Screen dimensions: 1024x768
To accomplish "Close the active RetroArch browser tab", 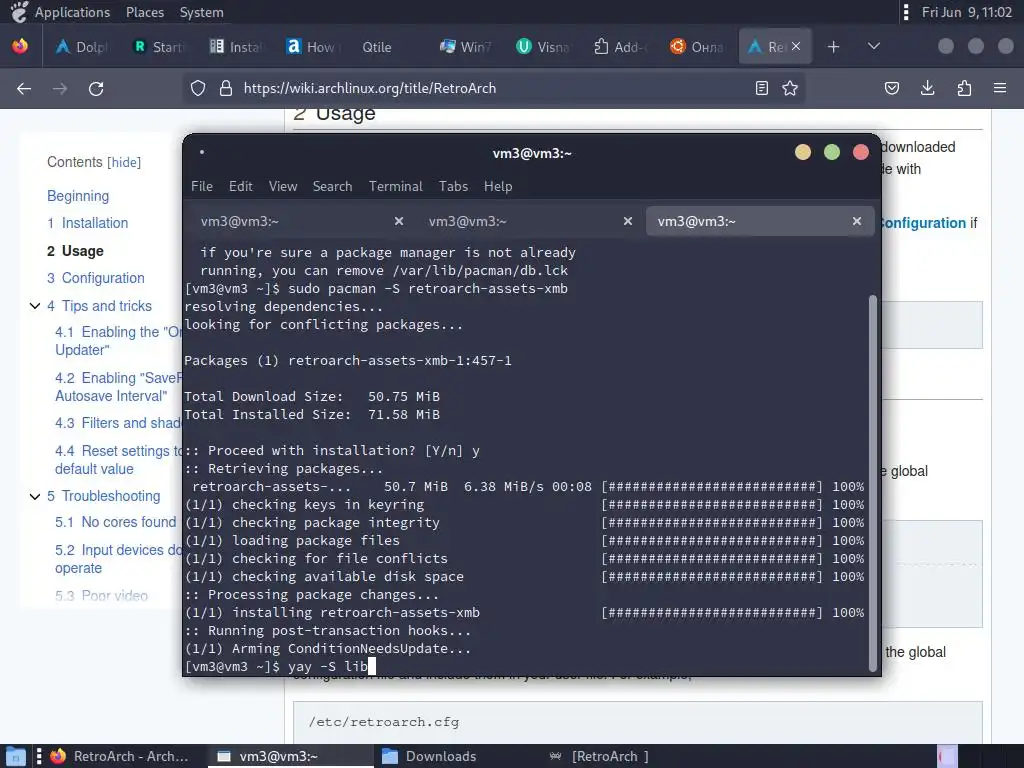I will click(796, 46).
